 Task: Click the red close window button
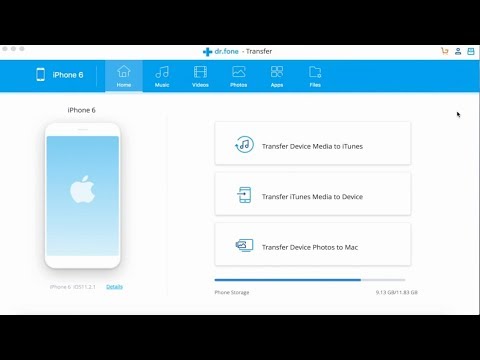pos(5,49)
